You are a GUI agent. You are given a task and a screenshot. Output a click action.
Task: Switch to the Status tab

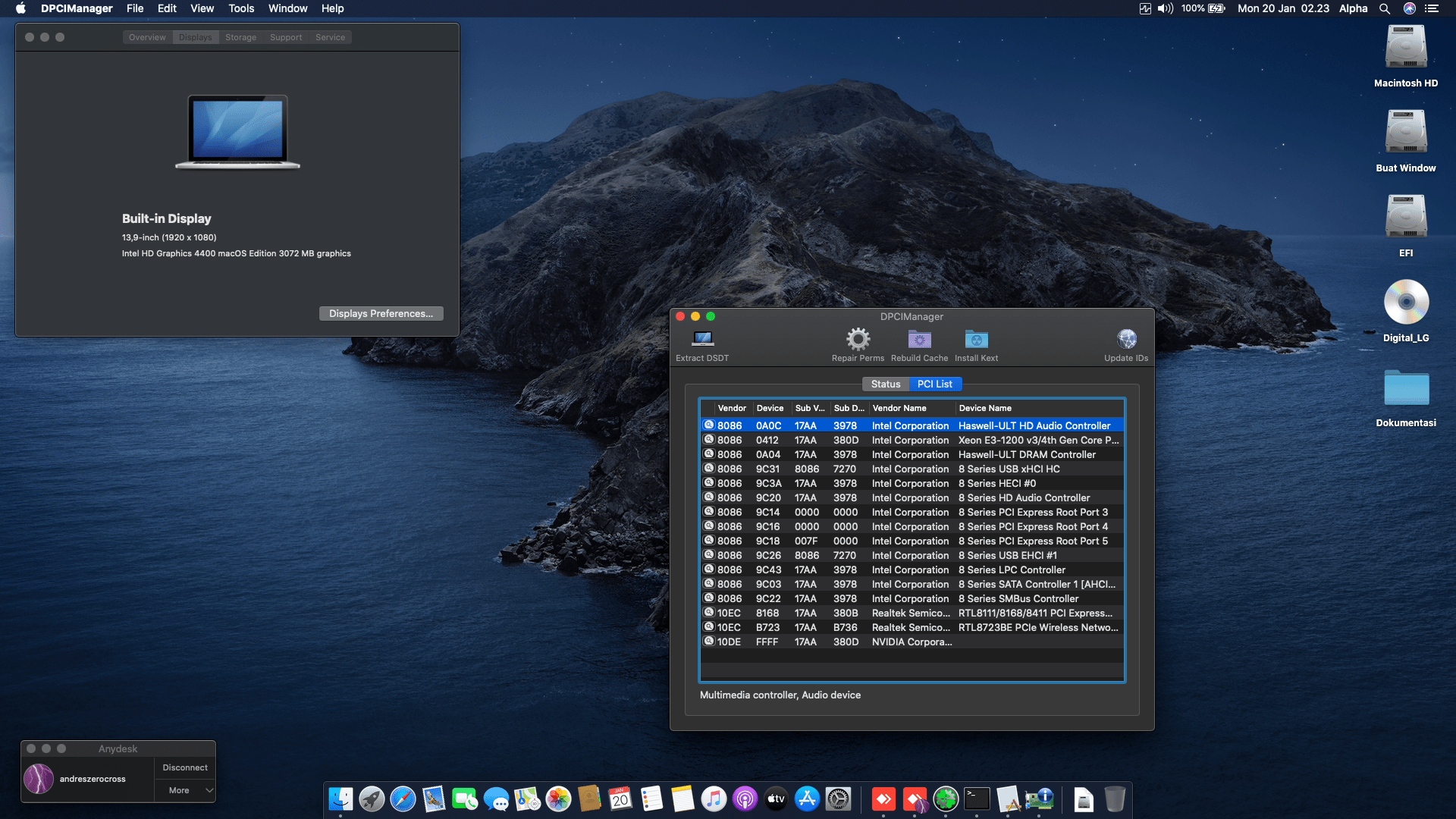(x=885, y=384)
